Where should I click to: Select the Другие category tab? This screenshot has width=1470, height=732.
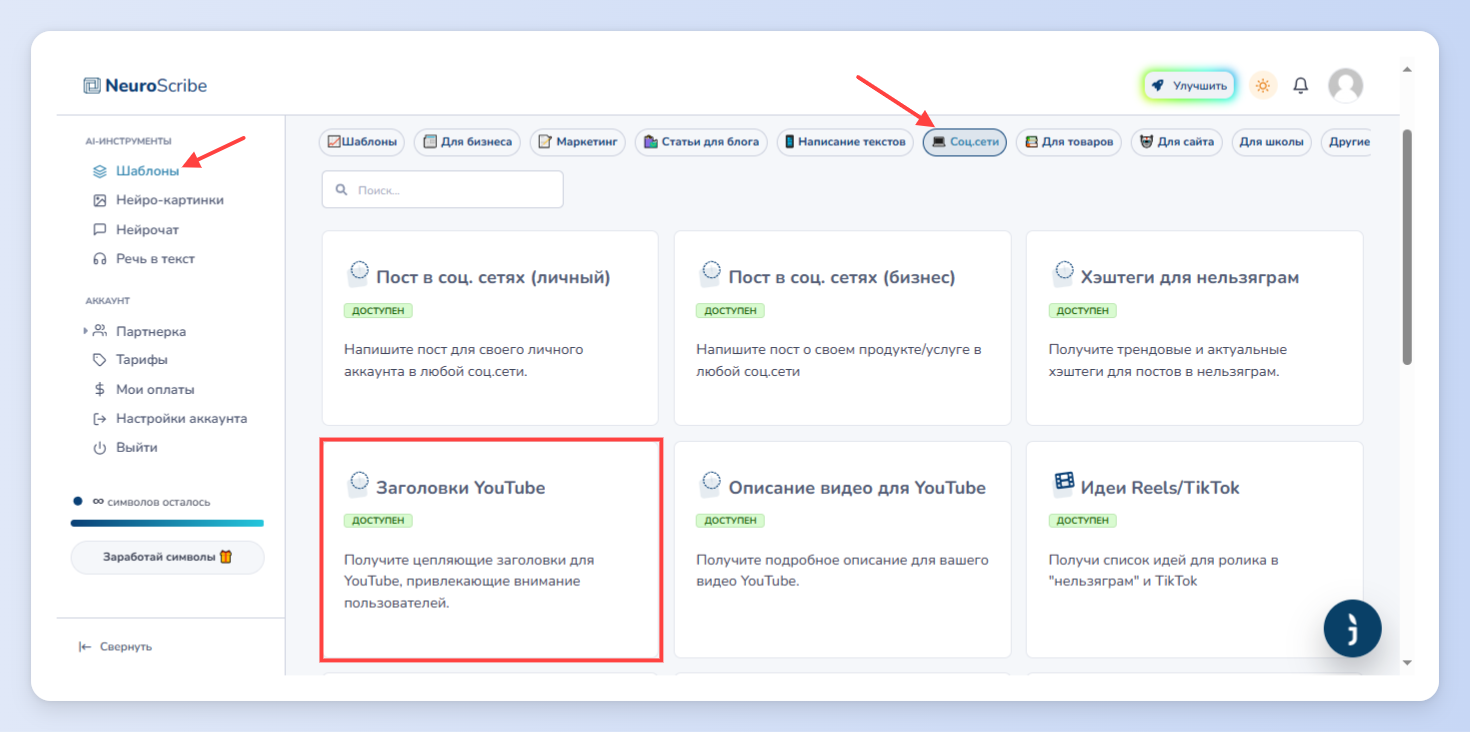1346,142
